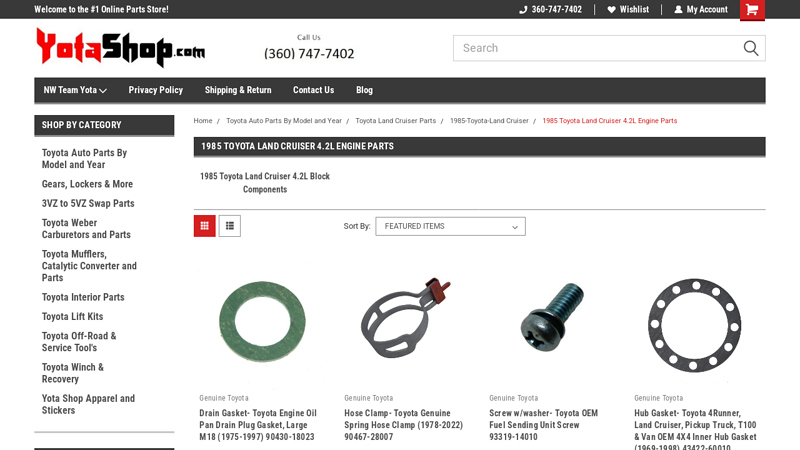
Task: Expand the NW Team Yota menu
Action: click(x=75, y=90)
